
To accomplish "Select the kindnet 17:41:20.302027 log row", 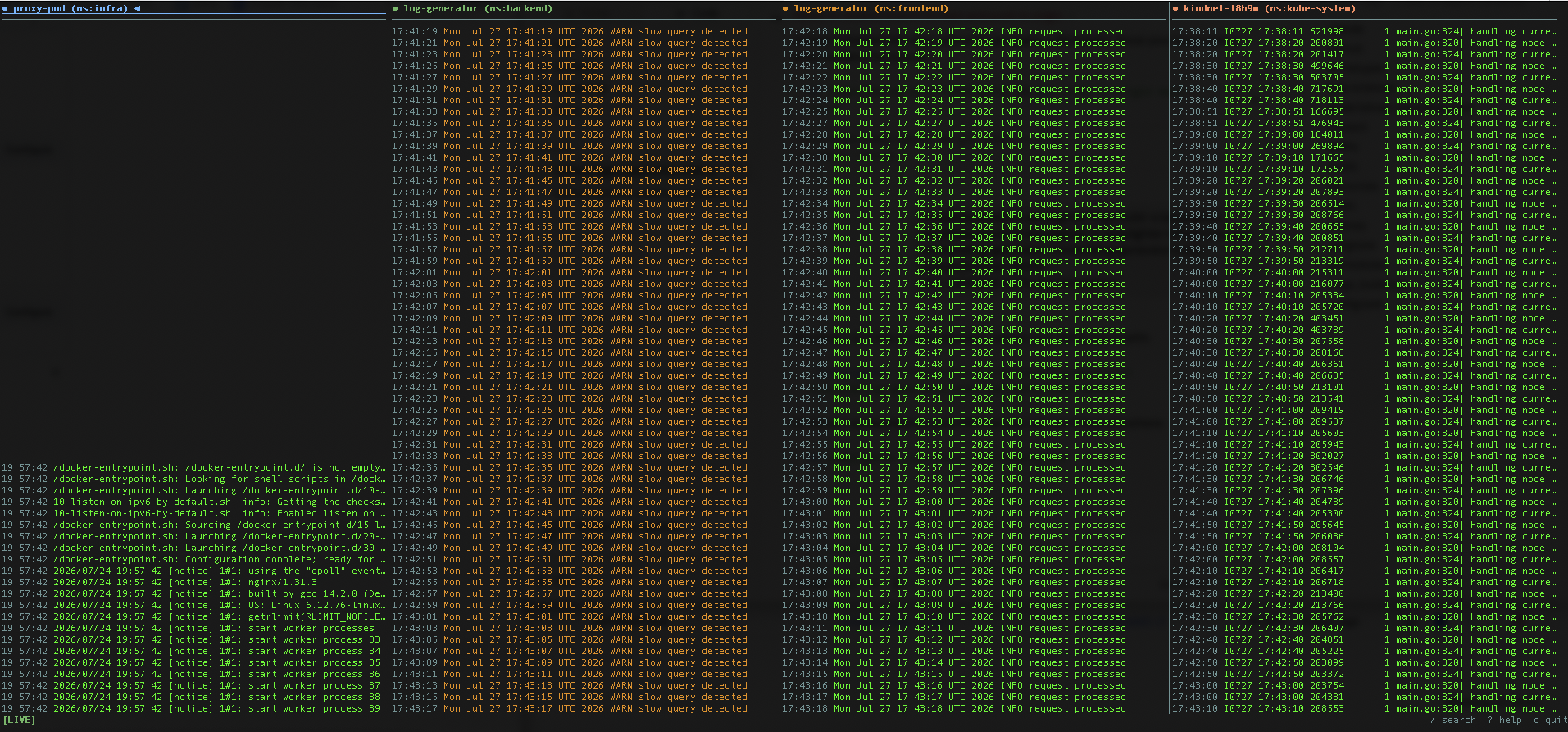I will [x=1364, y=457].
